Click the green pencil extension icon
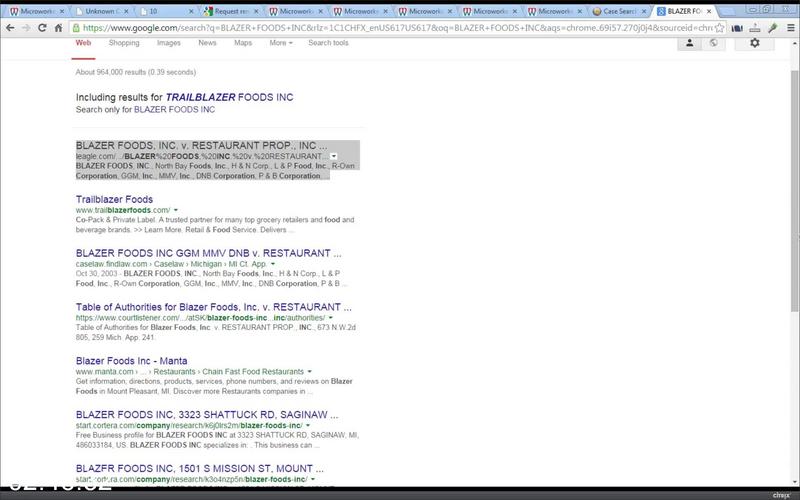Screen dimensions: 800x500 773,28
